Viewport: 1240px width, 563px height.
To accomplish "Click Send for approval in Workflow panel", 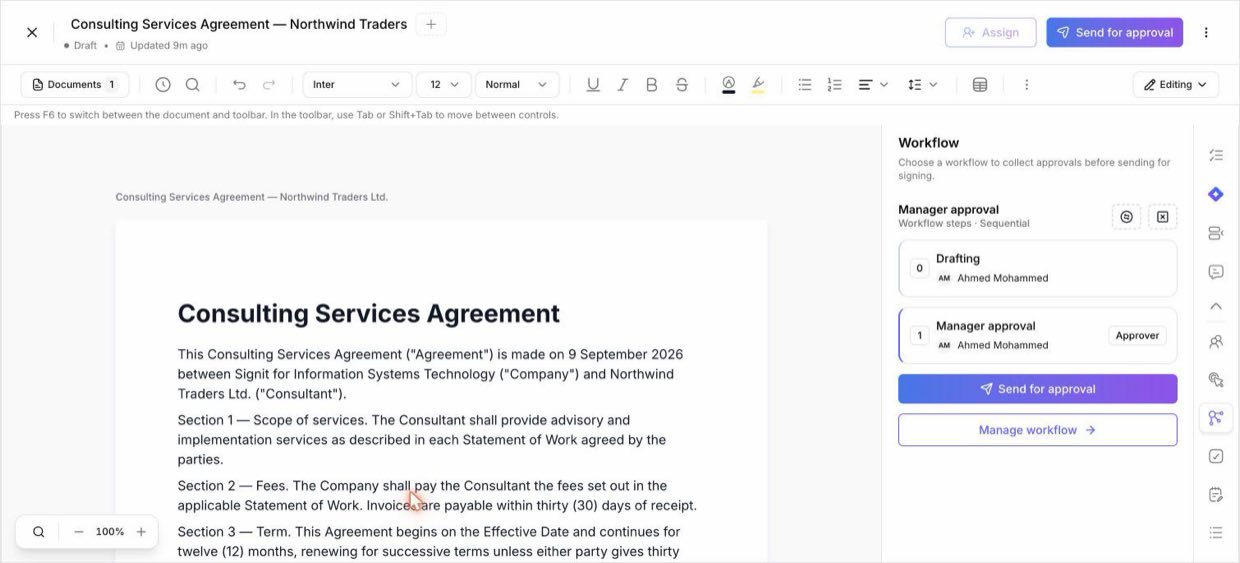I will tap(1038, 389).
